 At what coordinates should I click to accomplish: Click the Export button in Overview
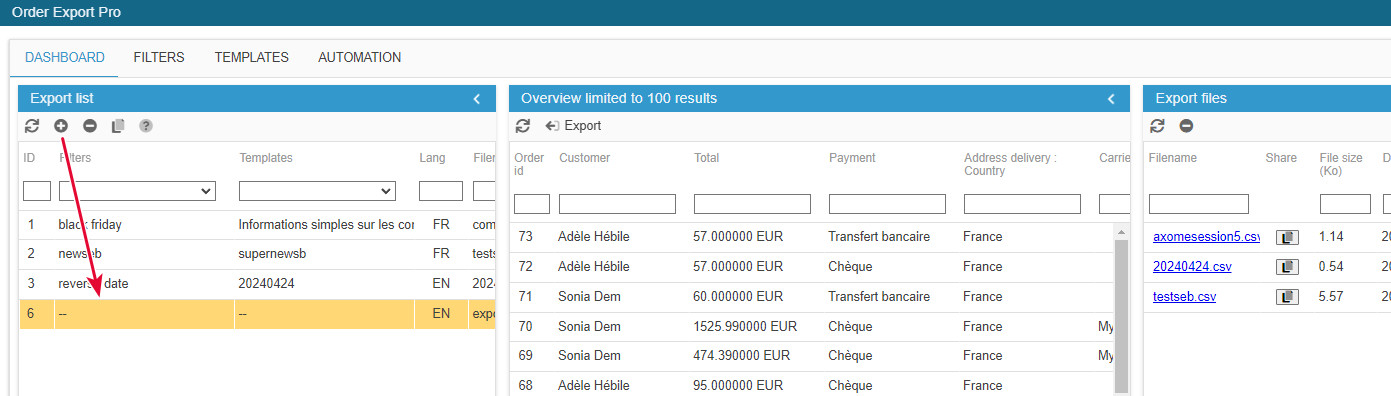pyautogui.click(x=573, y=126)
